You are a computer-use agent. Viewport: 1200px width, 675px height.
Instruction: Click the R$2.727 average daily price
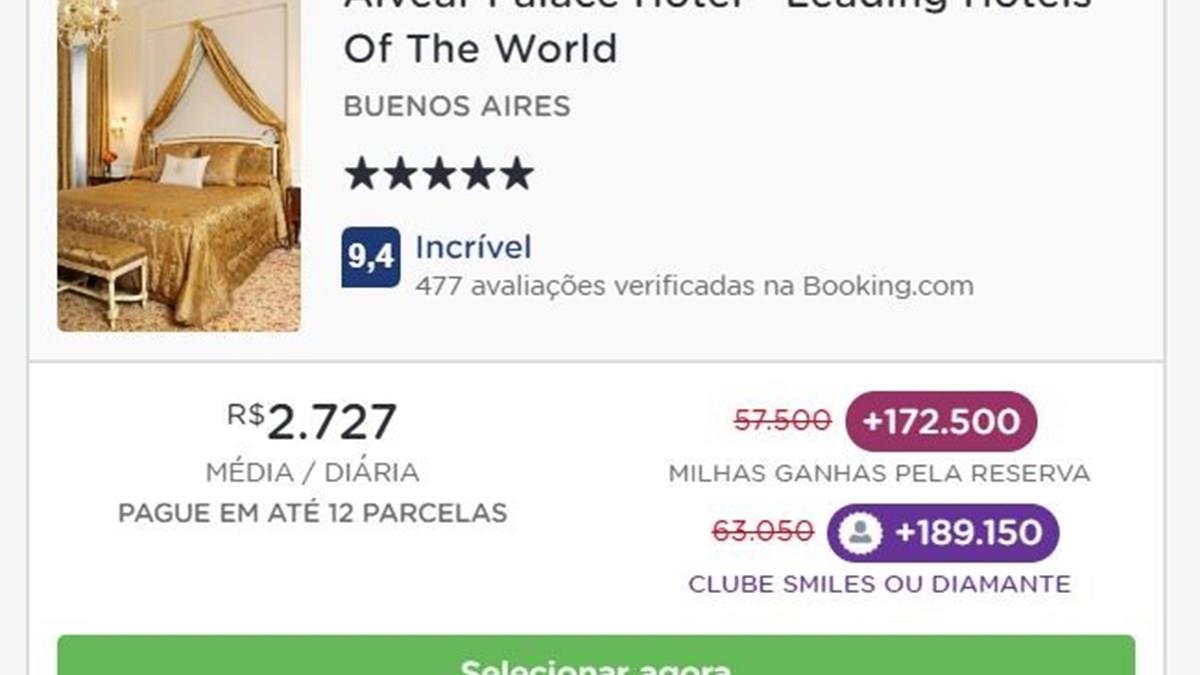click(x=312, y=421)
